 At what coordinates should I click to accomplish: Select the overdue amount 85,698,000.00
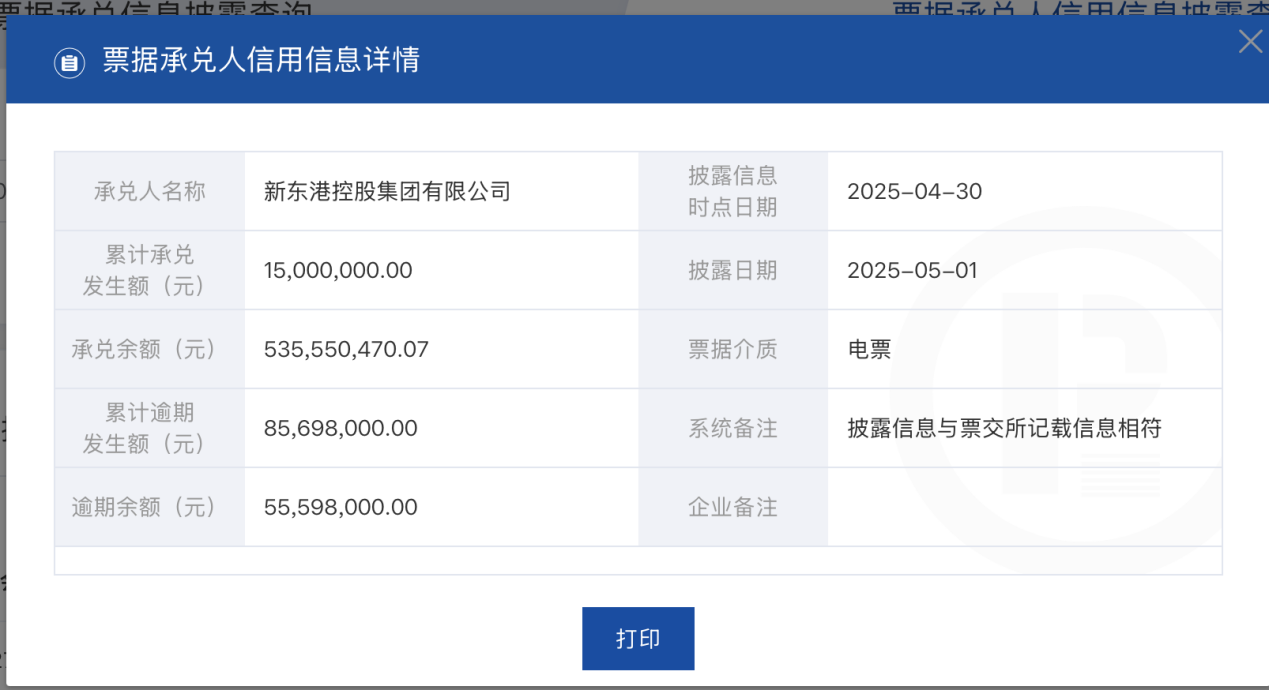340,428
